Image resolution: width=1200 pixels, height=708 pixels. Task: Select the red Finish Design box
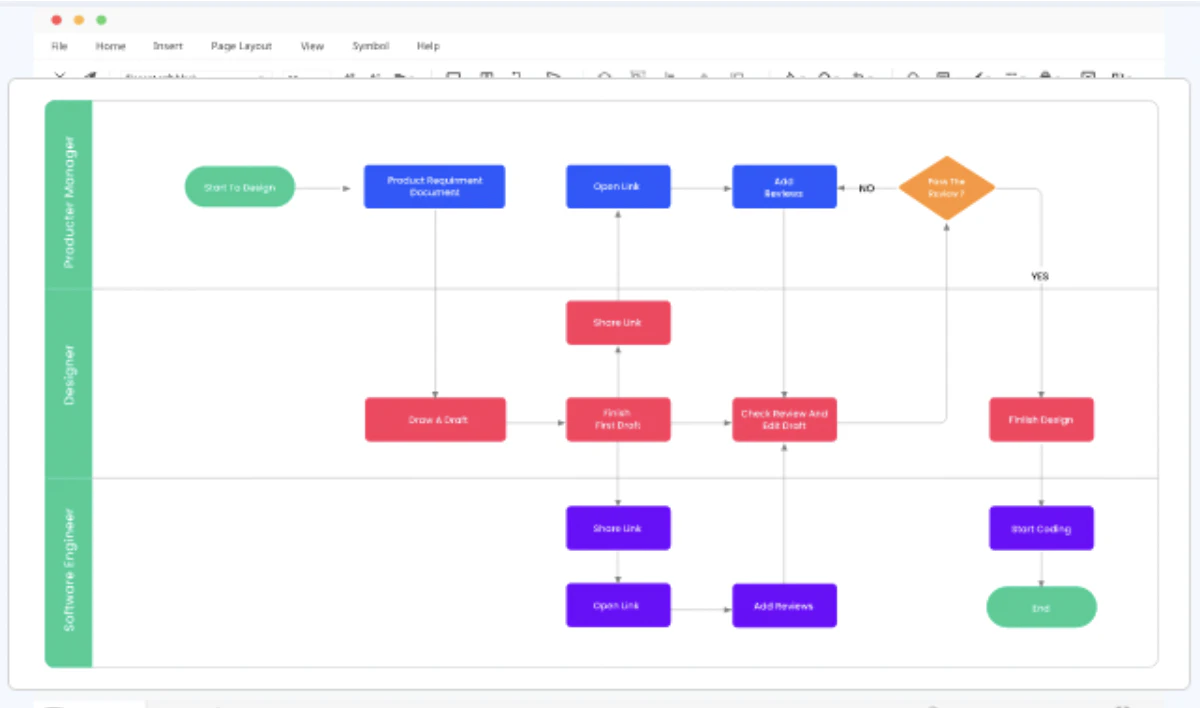coord(1041,420)
